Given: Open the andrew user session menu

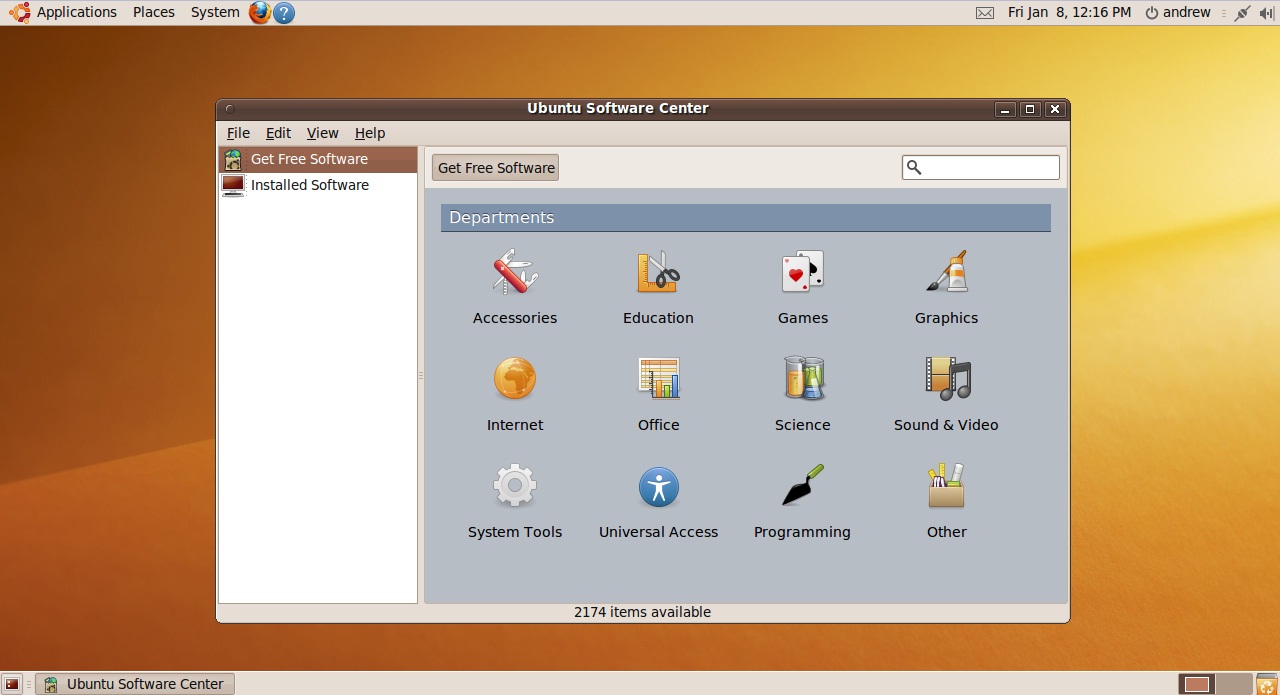Looking at the screenshot, I should (1178, 12).
